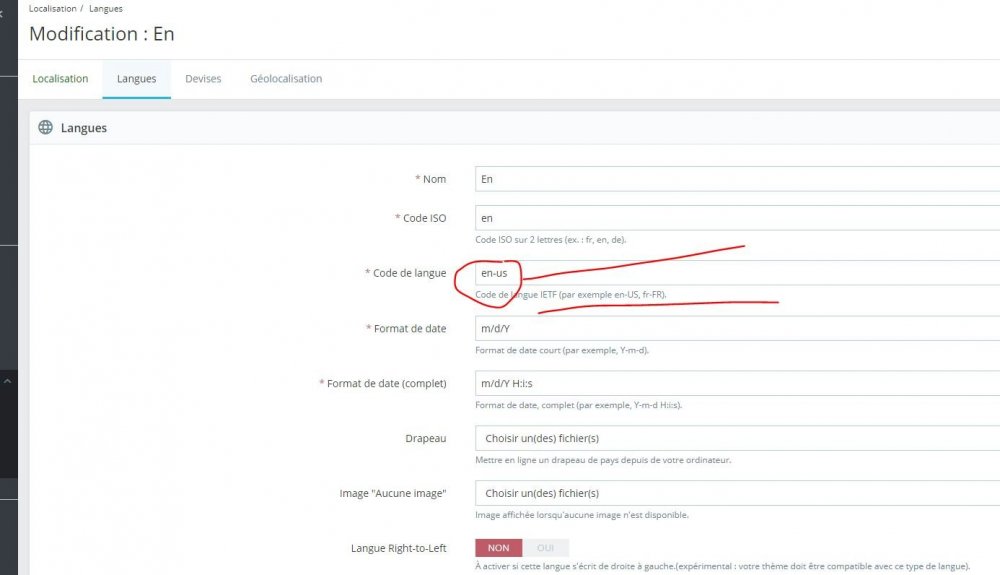1000x575 pixels.
Task: Collapse the sidebar section chevron
Action: point(8,381)
